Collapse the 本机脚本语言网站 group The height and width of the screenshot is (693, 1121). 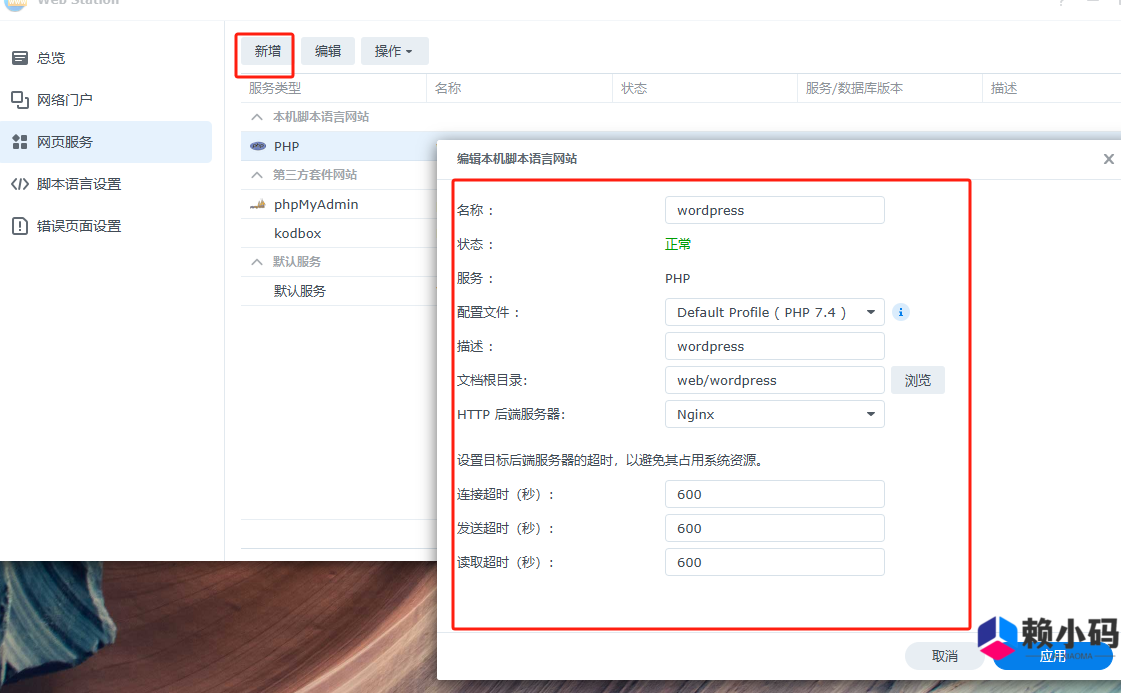point(256,116)
